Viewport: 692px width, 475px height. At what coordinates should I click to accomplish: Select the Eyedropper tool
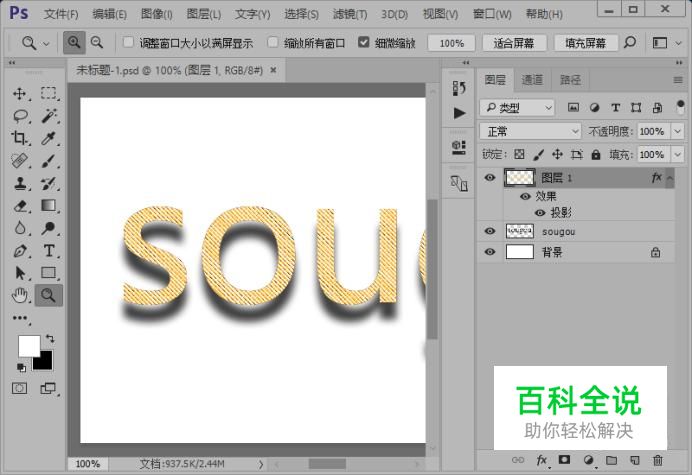(48, 138)
